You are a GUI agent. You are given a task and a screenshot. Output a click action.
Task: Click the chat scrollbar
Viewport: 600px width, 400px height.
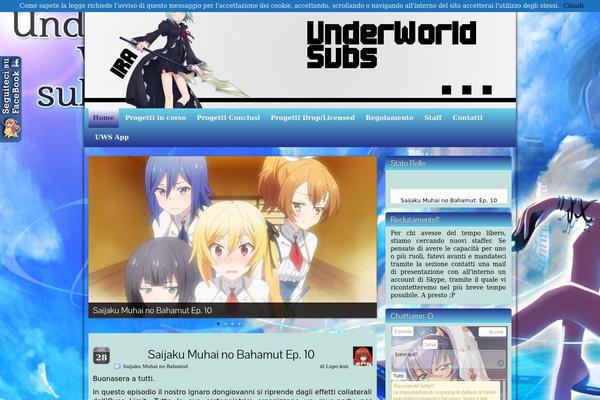click(x=504, y=390)
